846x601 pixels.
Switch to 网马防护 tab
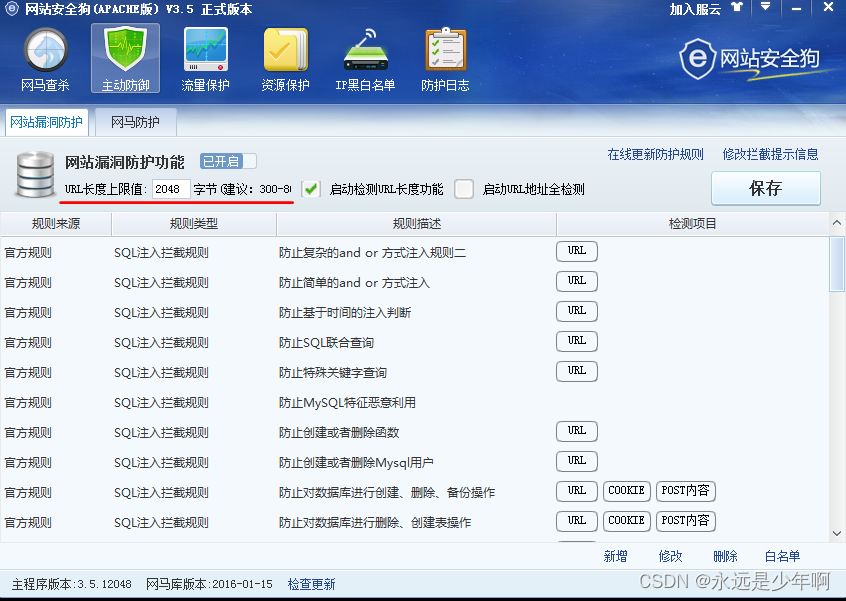pos(135,122)
